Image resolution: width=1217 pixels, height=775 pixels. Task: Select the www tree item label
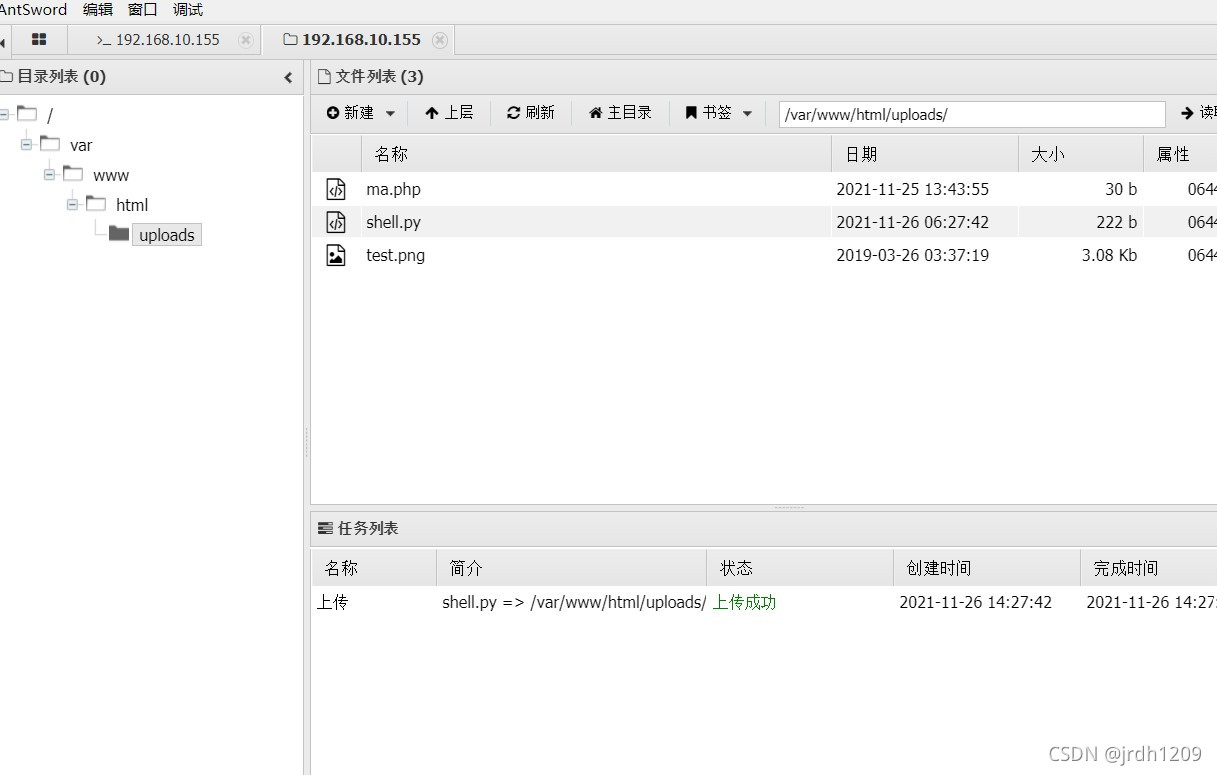tap(111, 175)
